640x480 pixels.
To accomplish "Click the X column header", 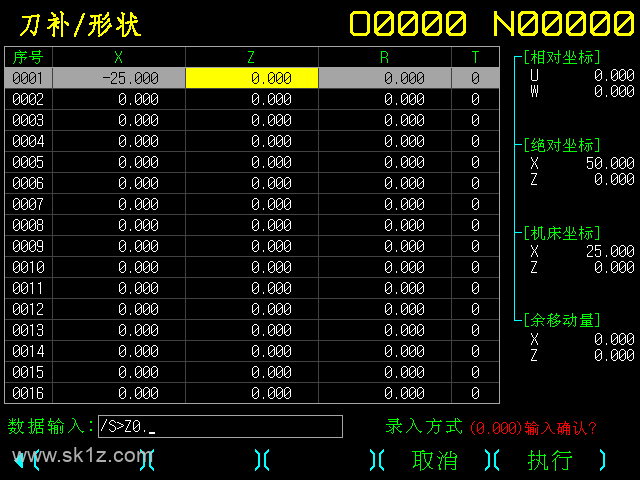I will [119, 57].
